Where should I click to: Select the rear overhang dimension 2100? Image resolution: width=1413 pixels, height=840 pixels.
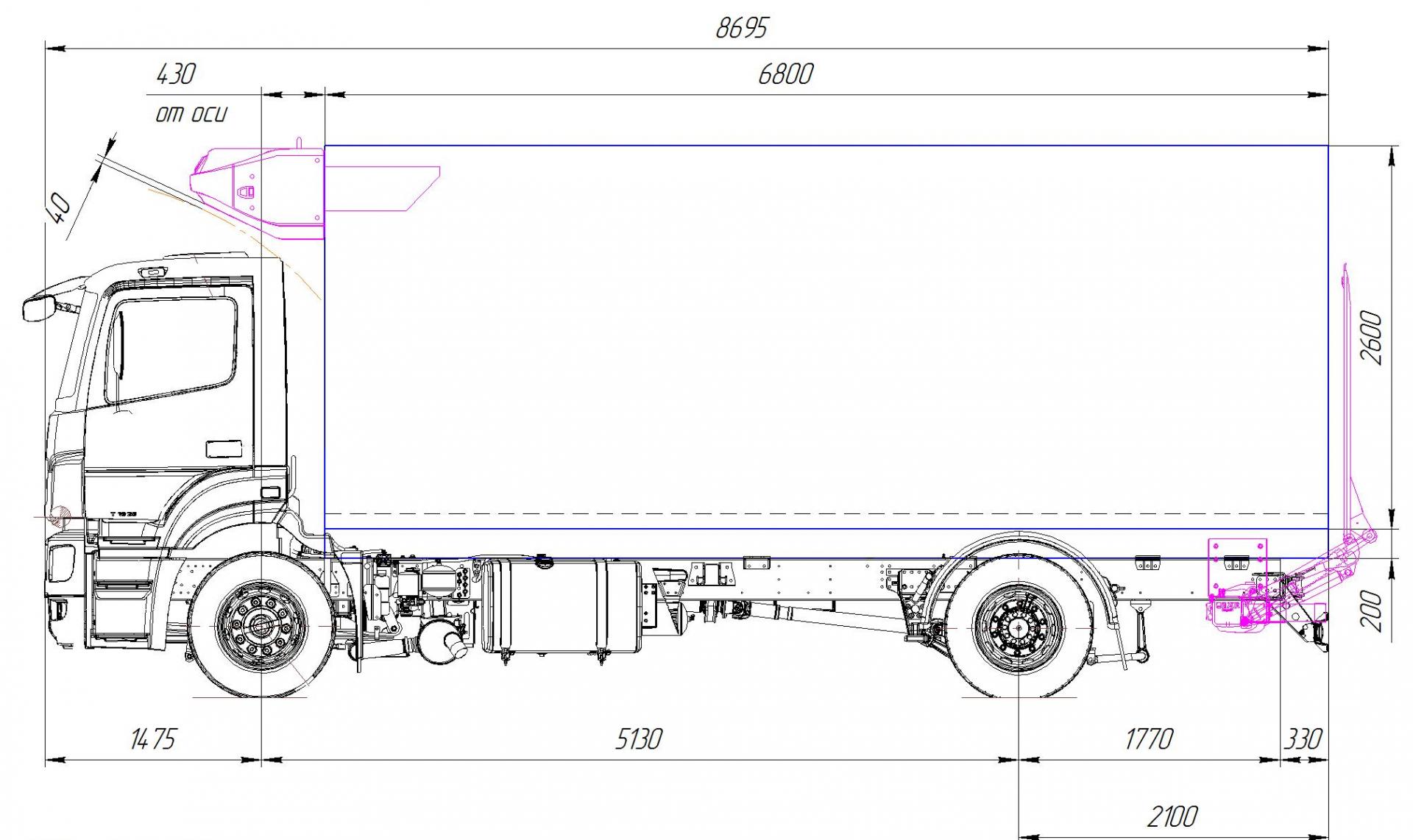[1173, 816]
